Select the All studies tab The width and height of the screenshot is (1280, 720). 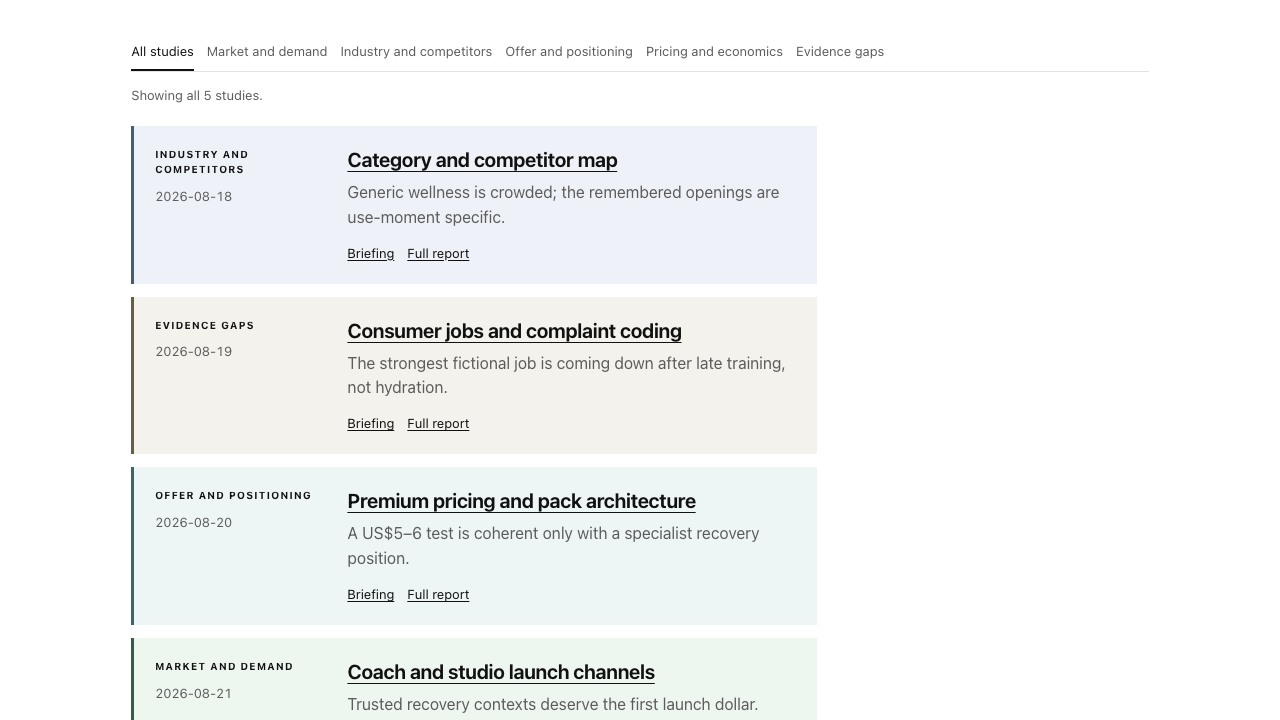(162, 52)
